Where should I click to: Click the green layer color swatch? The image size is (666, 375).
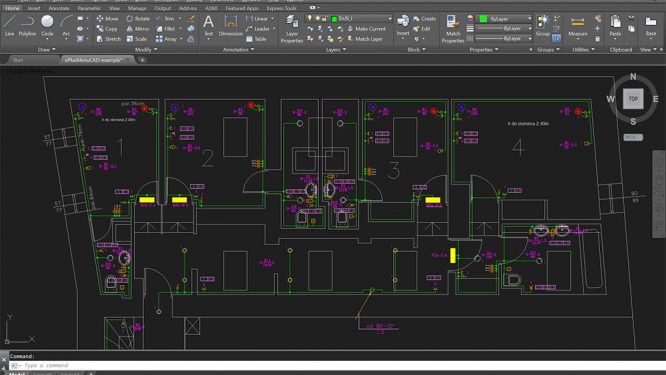click(x=334, y=19)
